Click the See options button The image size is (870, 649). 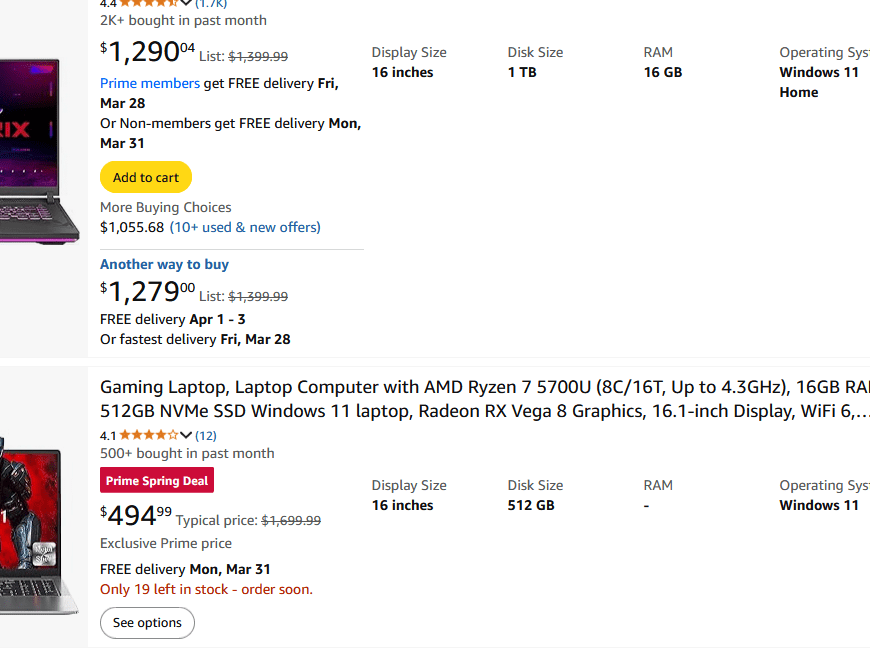pos(147,623)
